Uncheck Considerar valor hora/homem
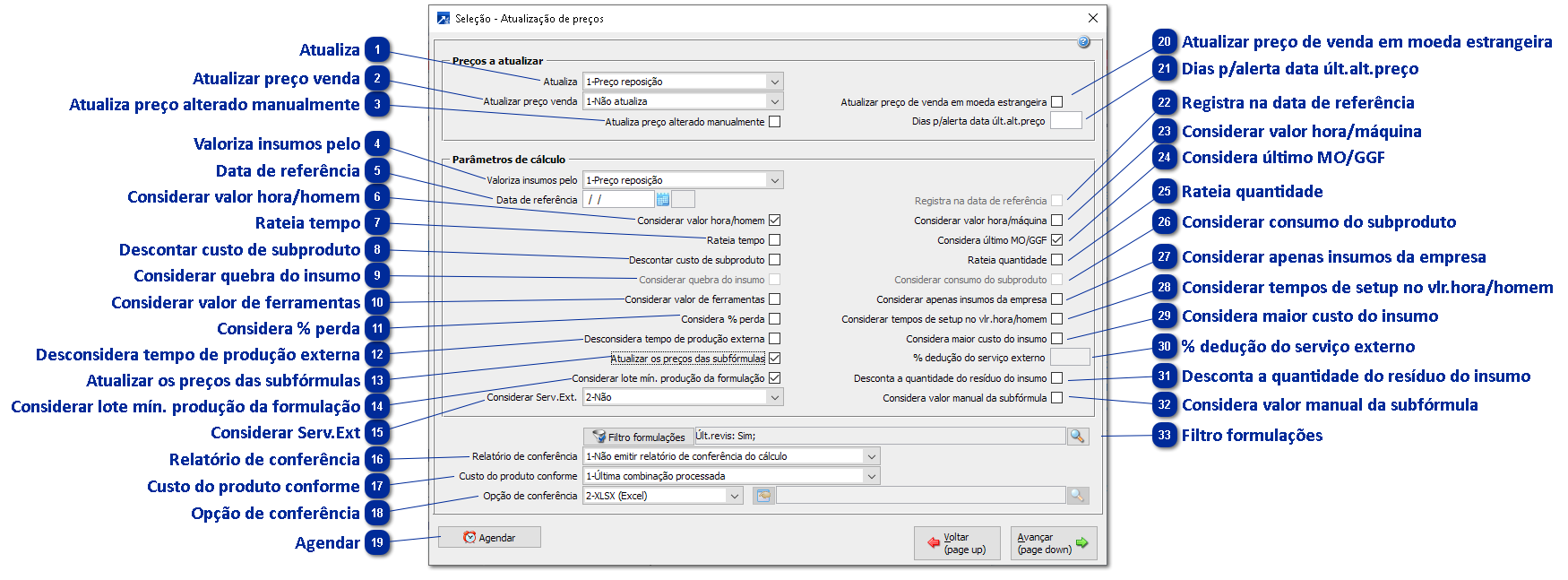This screenshot has height=580, width=1568. (x=775, y=221)
